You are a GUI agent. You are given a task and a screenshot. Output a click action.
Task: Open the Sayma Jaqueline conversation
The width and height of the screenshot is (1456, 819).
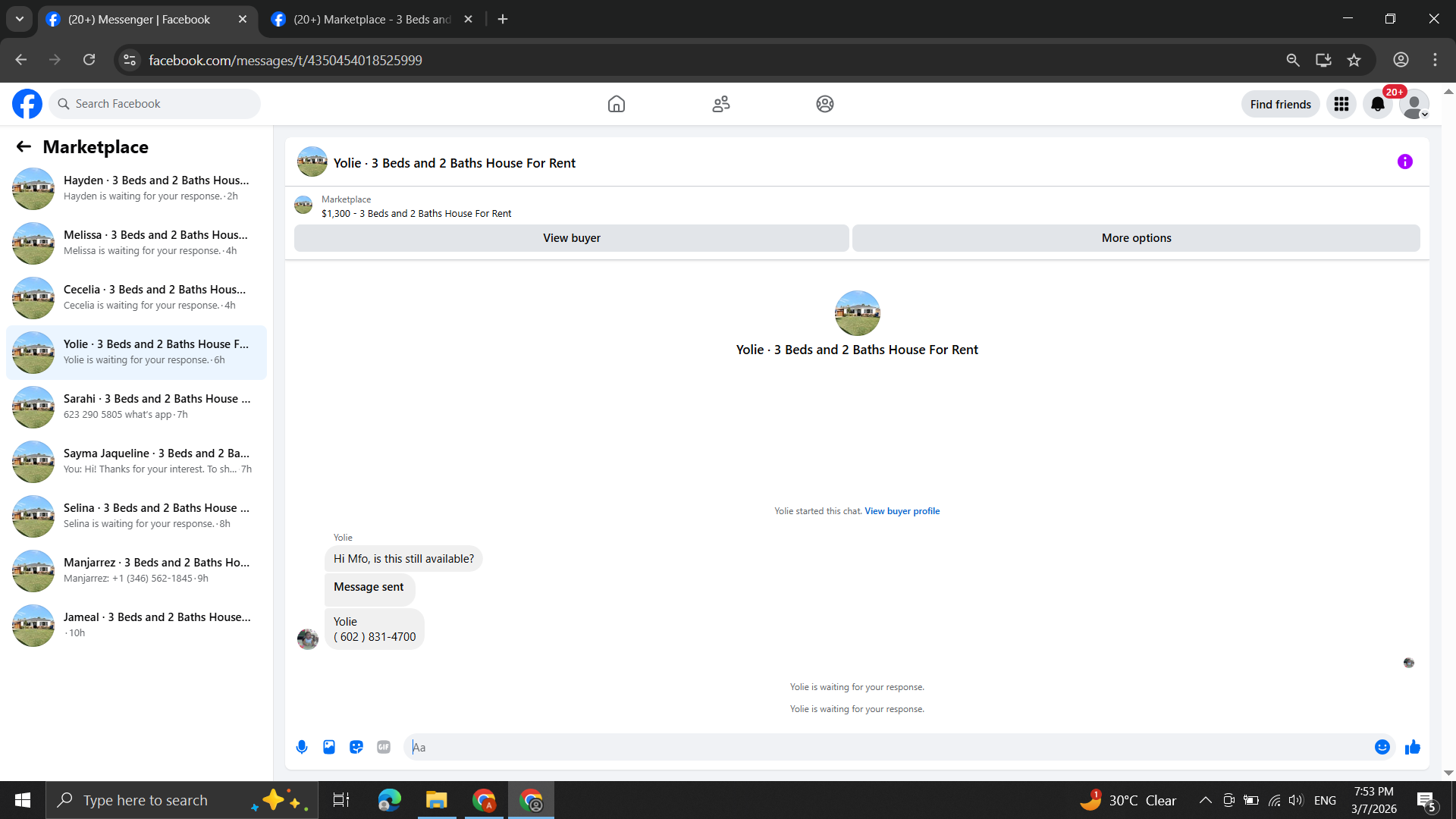click(x=136, y=461)
